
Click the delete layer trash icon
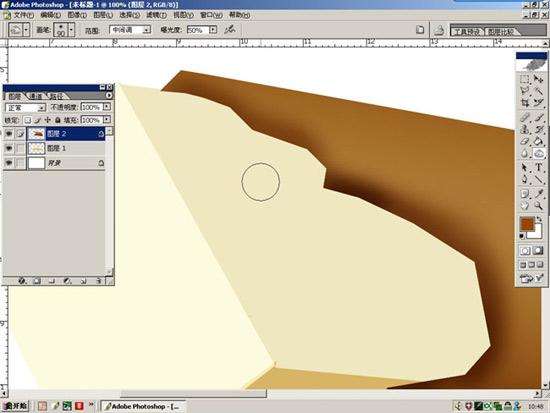[99, 281]
